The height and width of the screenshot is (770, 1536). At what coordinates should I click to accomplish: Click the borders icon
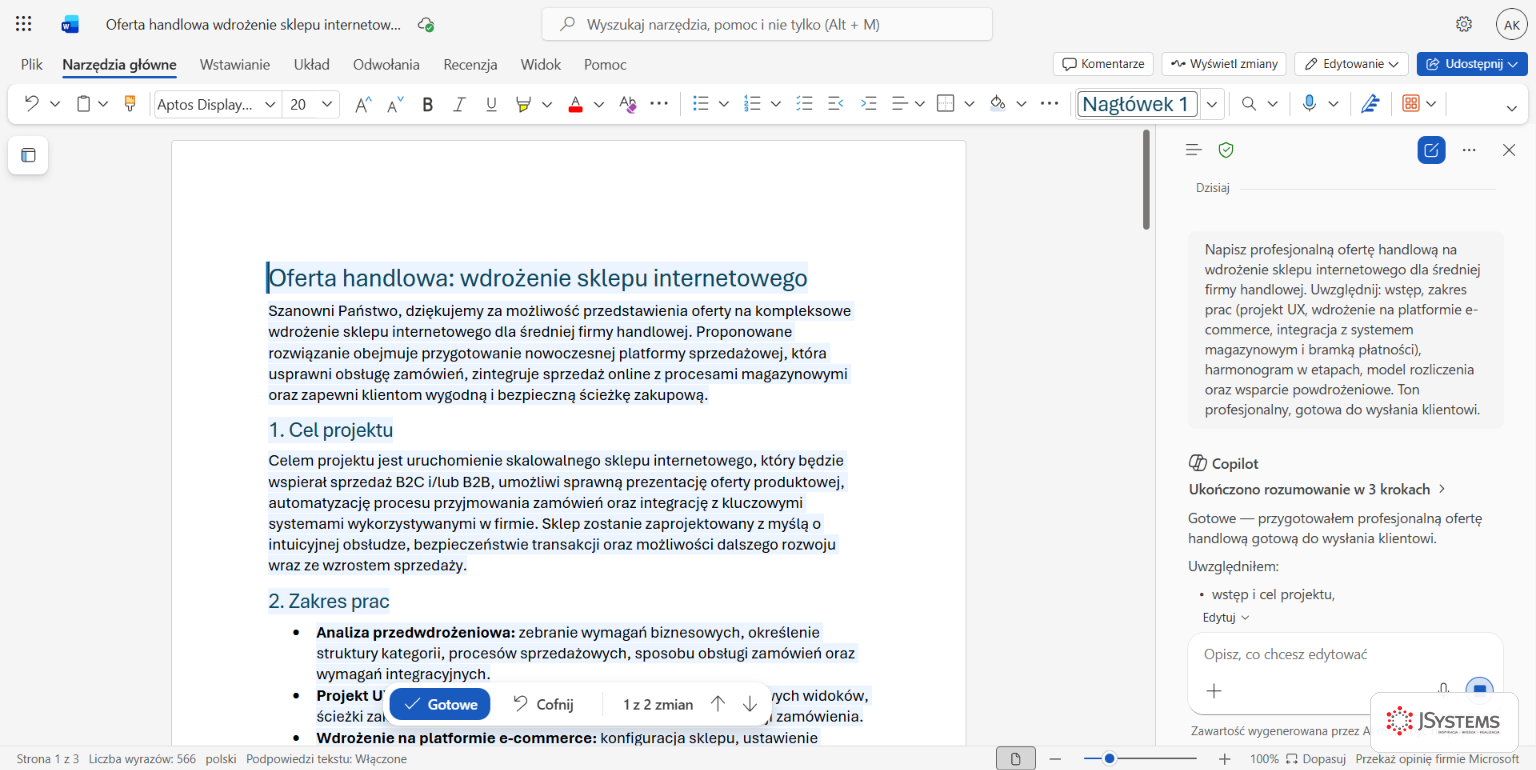click(946, 103)
